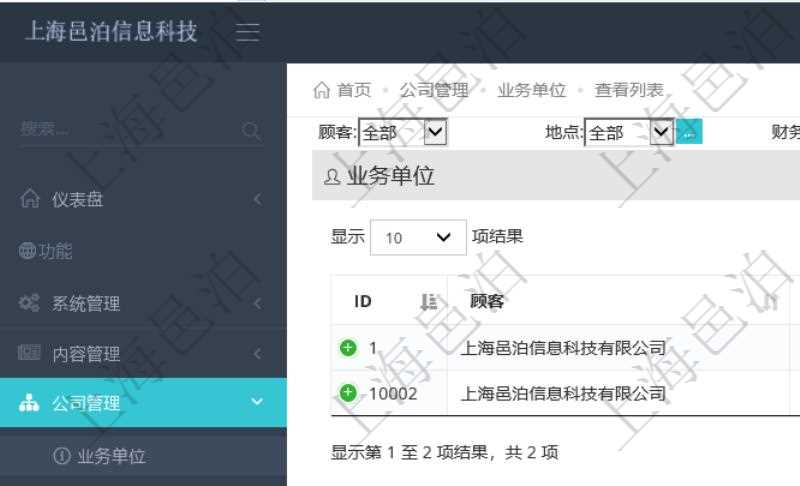Expand the 仪表盘 menu chevron

click(x=258, y=199)
